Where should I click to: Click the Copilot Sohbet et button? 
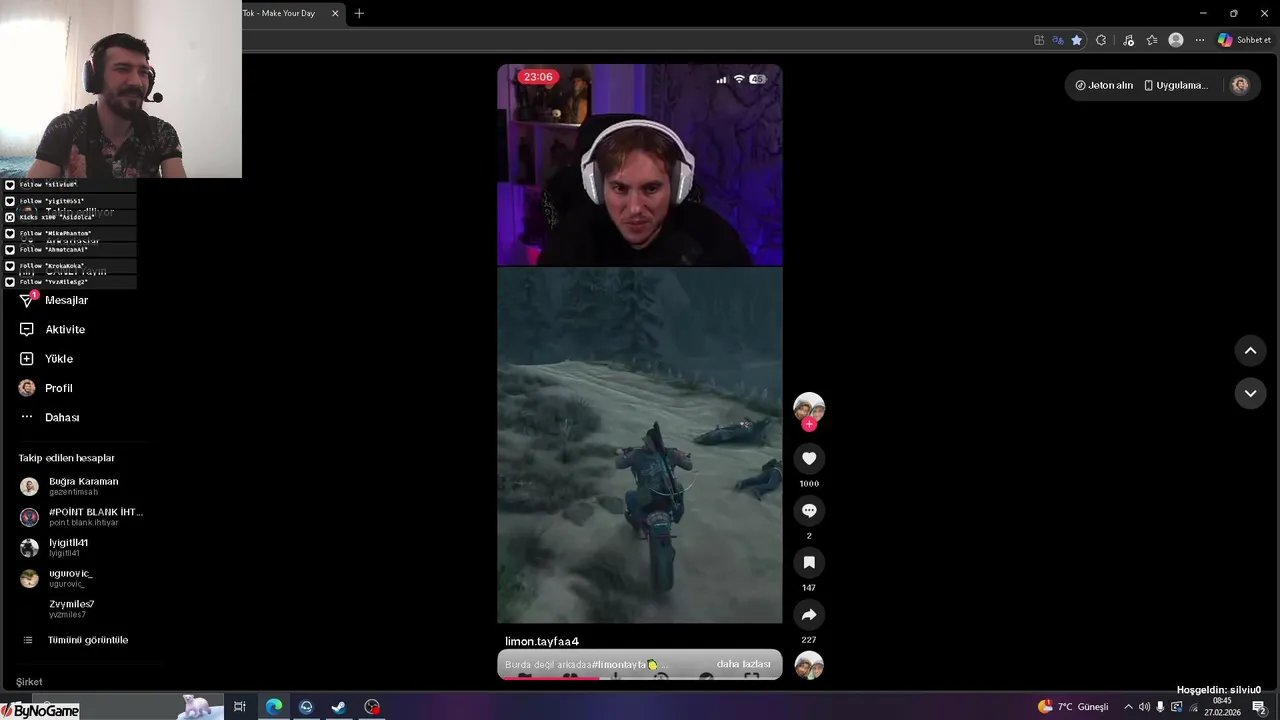[1244, 40]
